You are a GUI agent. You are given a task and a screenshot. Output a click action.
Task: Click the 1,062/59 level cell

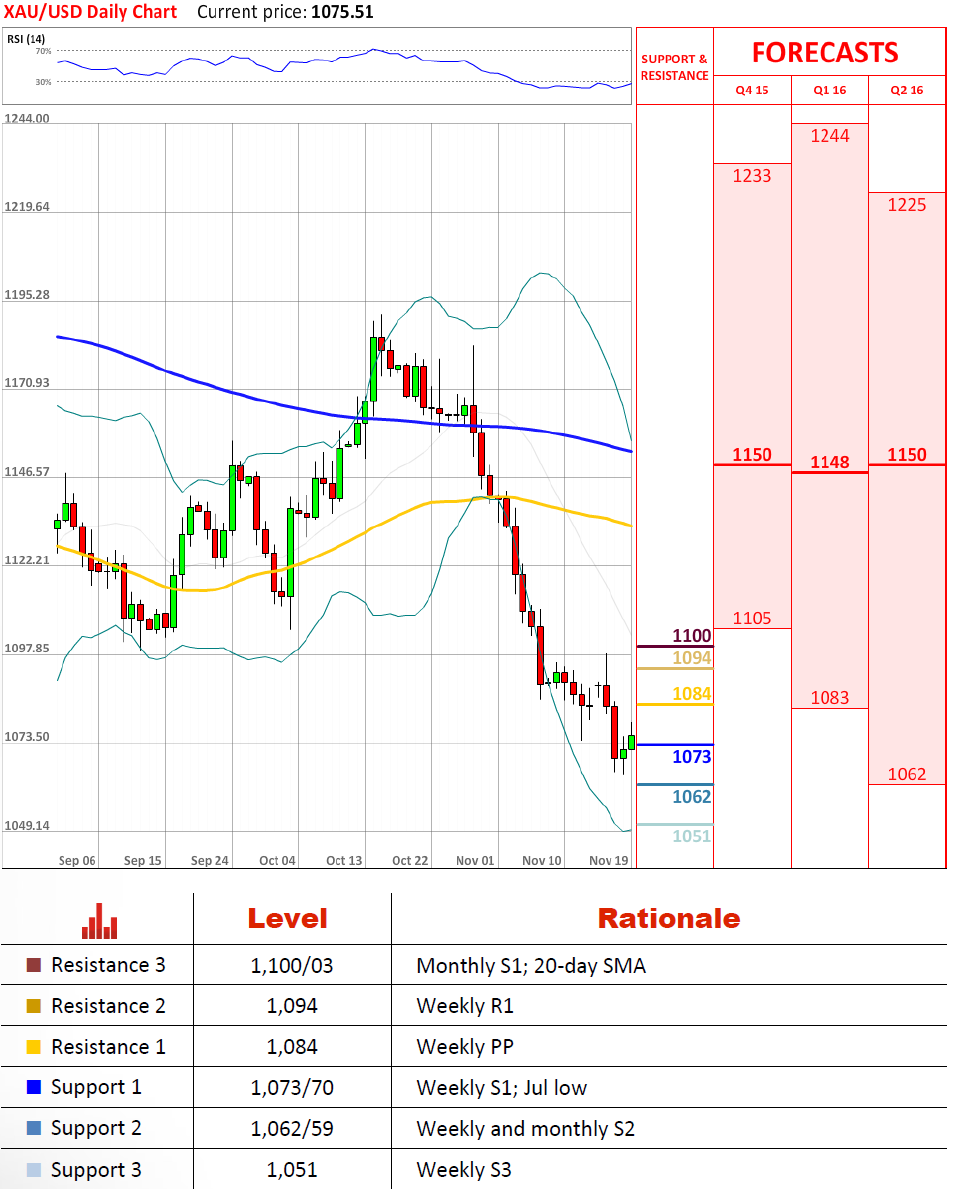pyautogui.click(x=292, y=1129)
